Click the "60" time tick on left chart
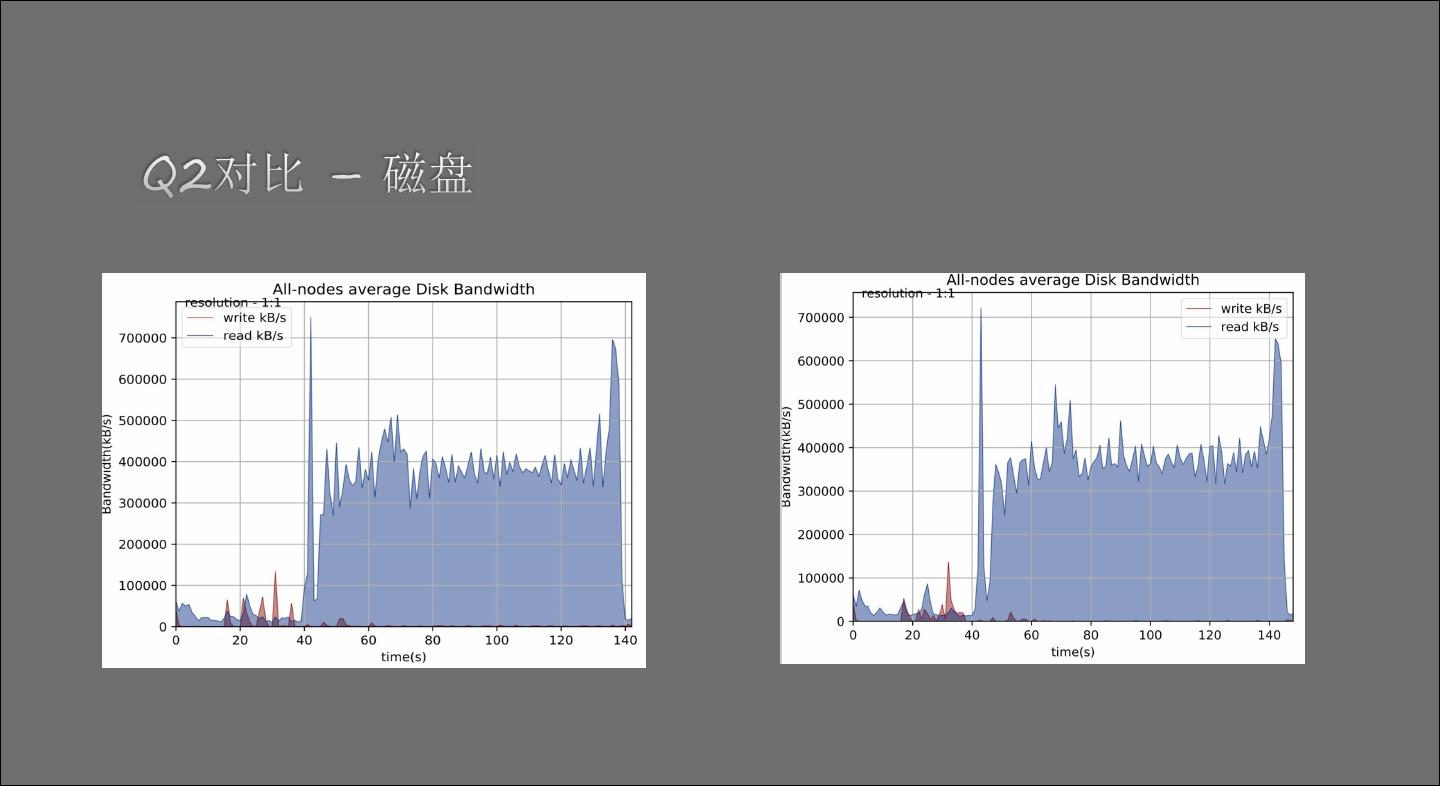 pos(368,640)
